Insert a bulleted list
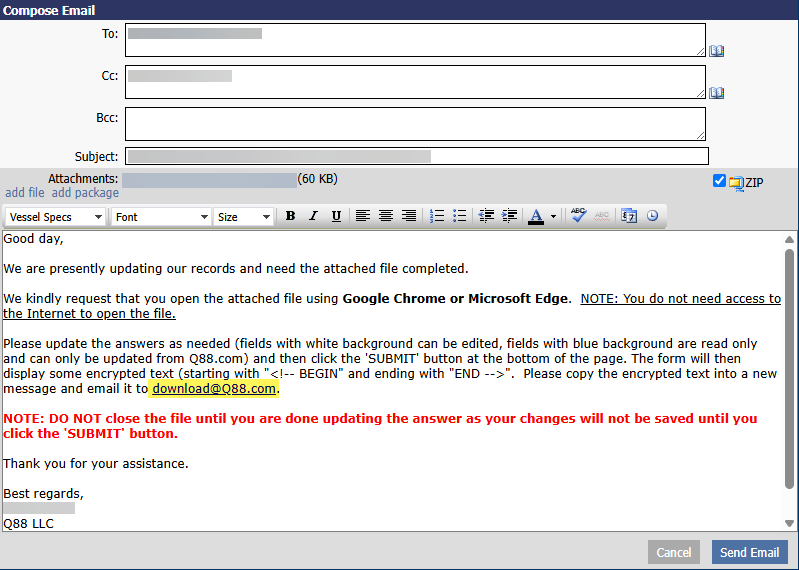Image resolution: width=799 pixels, height=570 pixels. click(x=460, y=216)
